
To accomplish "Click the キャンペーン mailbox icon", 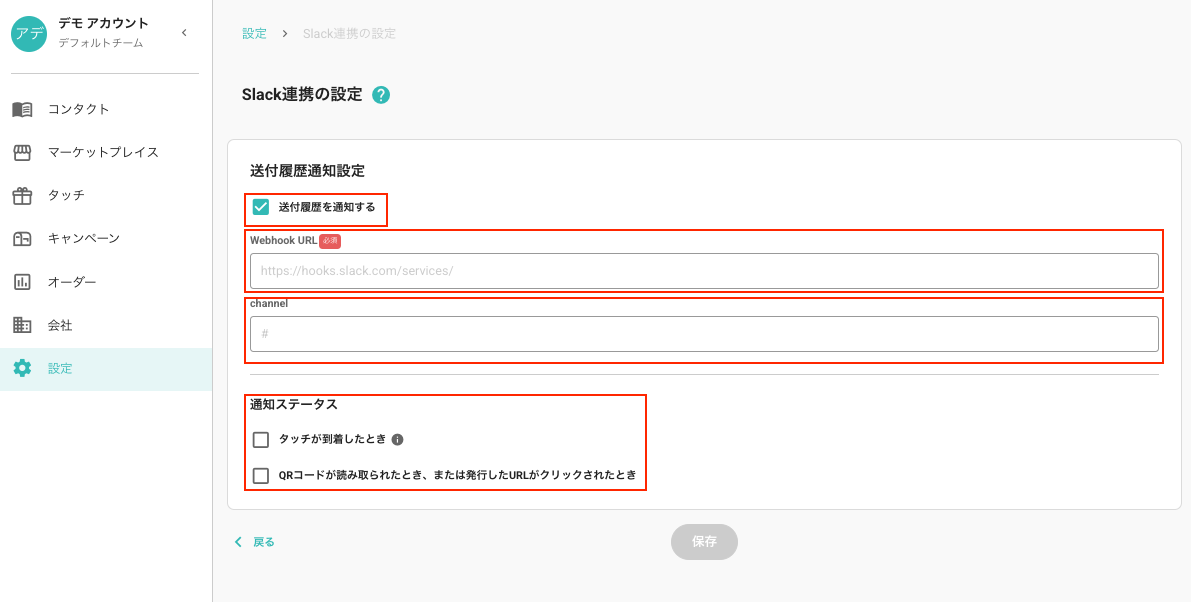I will coord(22,239).
